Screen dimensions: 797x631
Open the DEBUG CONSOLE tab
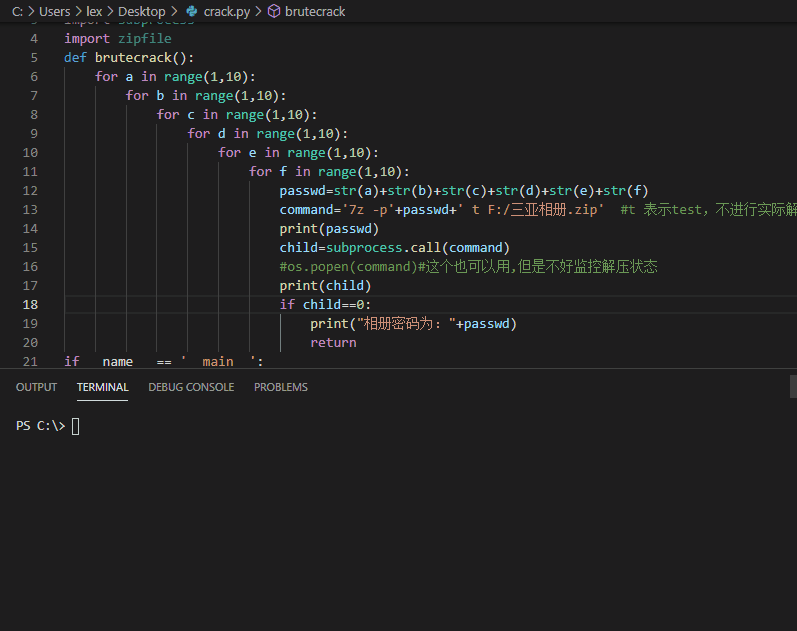coord(191,387)
